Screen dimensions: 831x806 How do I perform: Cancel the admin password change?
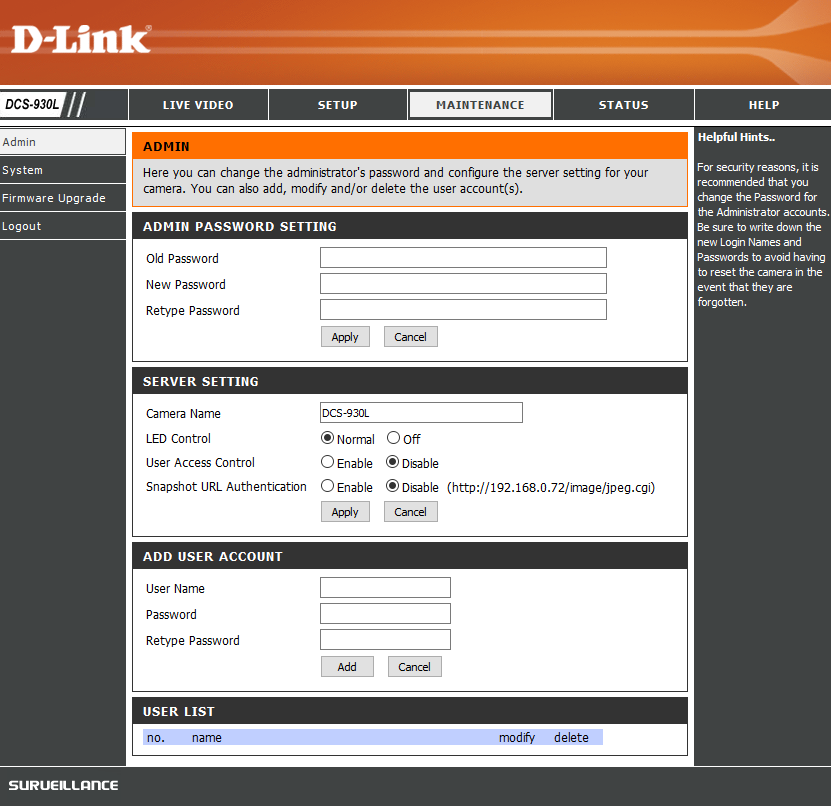pyautogui.click(x=411, y=337)
